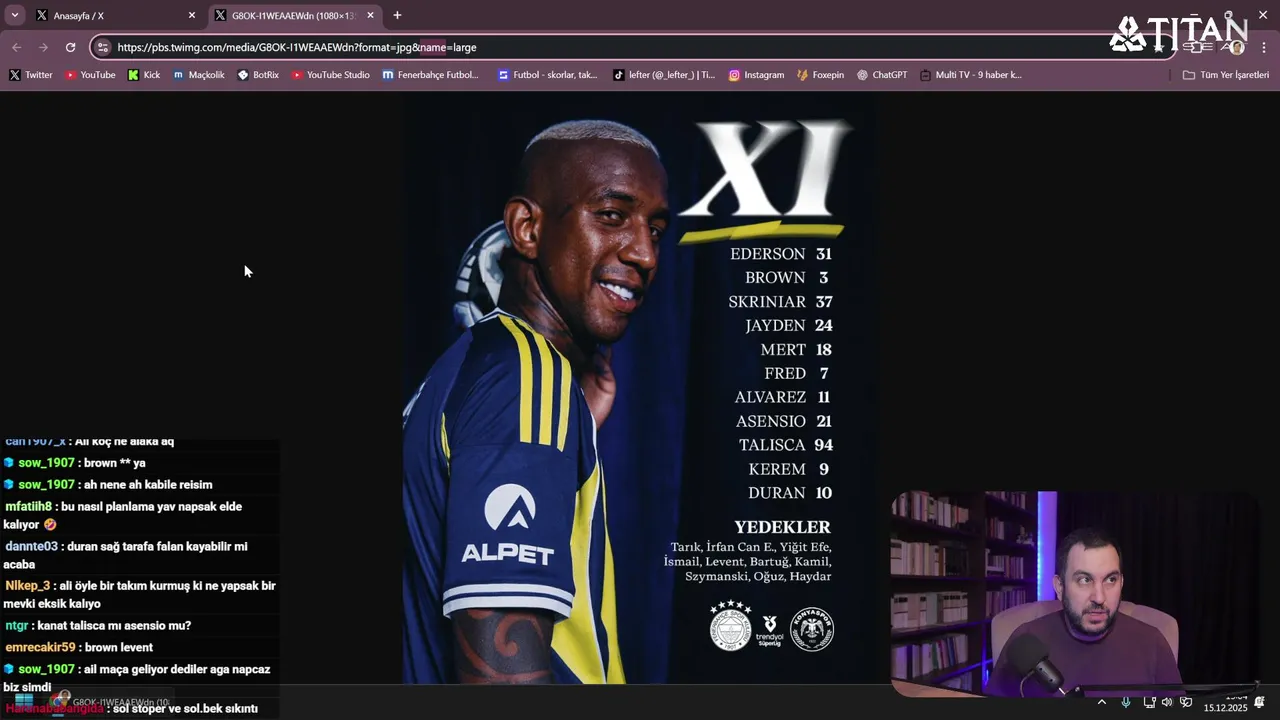Open the network tray icon

click(x=1149, y=702)
